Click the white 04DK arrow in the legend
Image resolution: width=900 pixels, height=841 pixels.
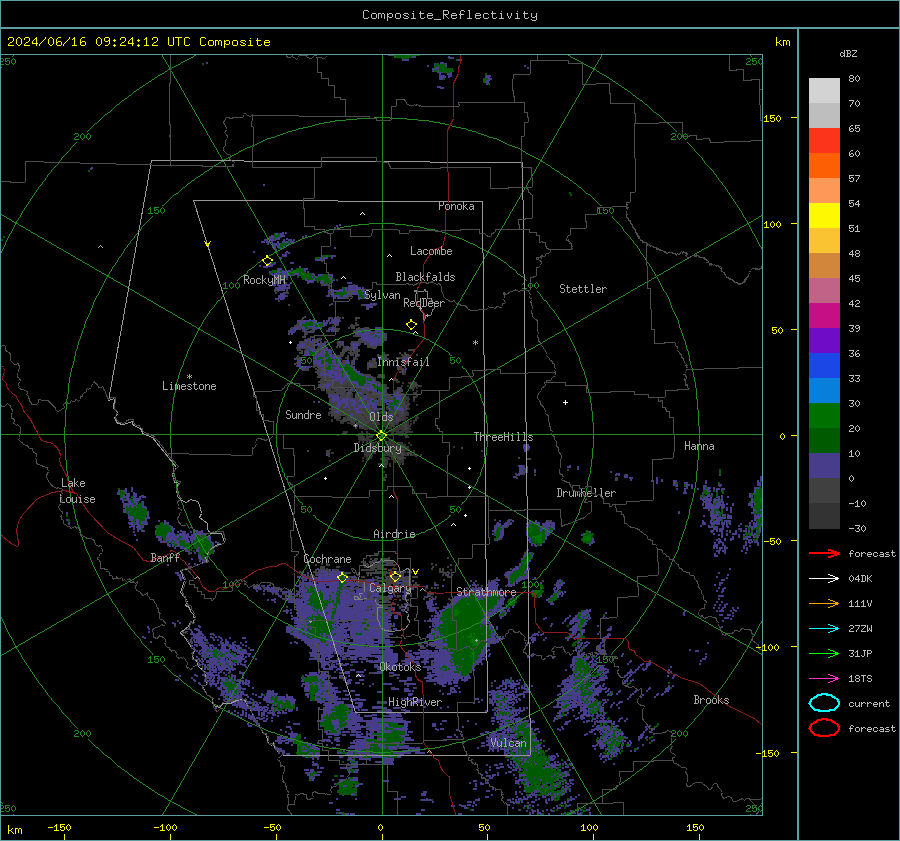824,578
